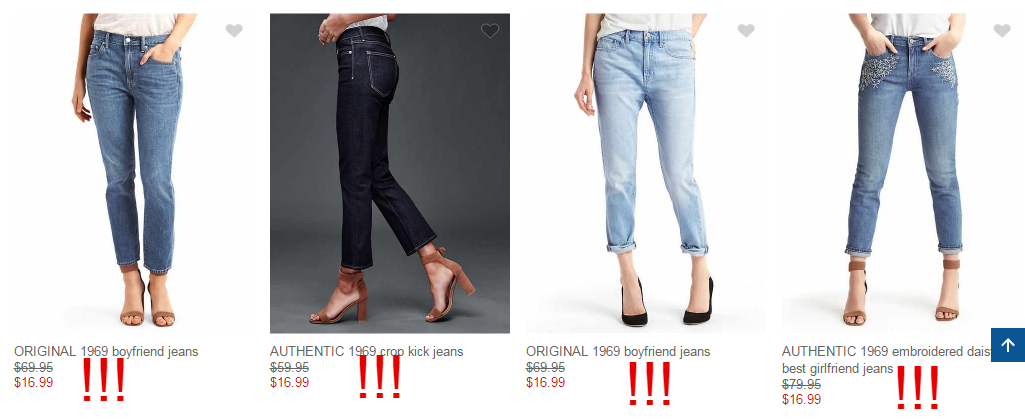Click the crossed-out $59.95 original price
The height and width of the screenshot is (419, 1025).
(x=290, y=367)
